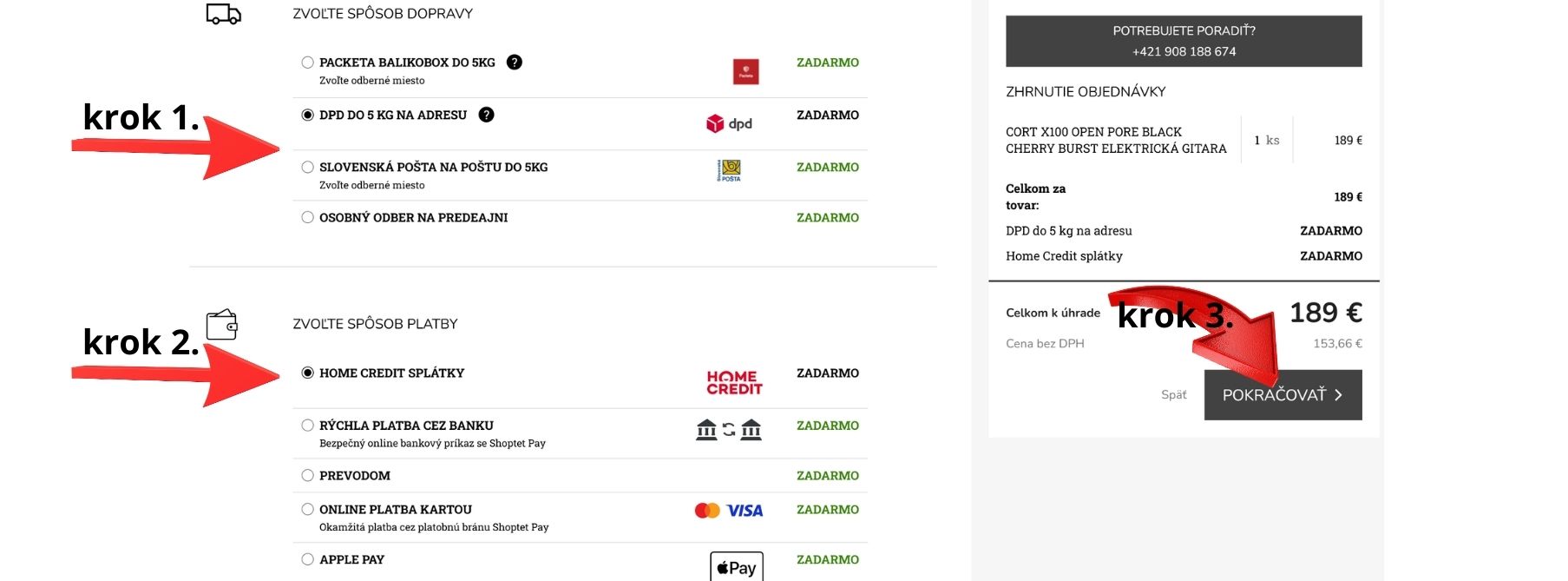Select Slovenská pošta na poštu delivery
Viewport: 1568px width, 581px height.
click(x=307, y=167)
